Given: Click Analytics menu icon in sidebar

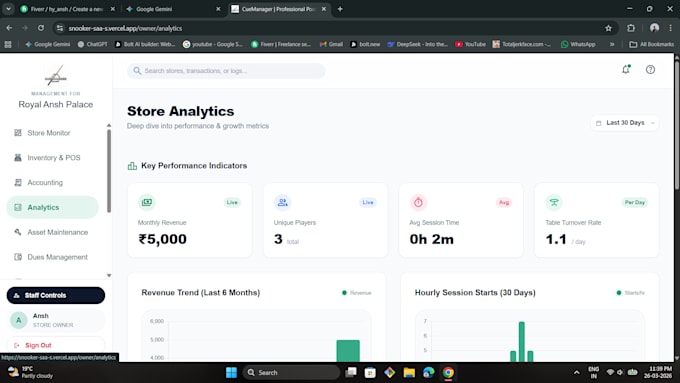Looking at the screenshot, I should click(18, 207).
